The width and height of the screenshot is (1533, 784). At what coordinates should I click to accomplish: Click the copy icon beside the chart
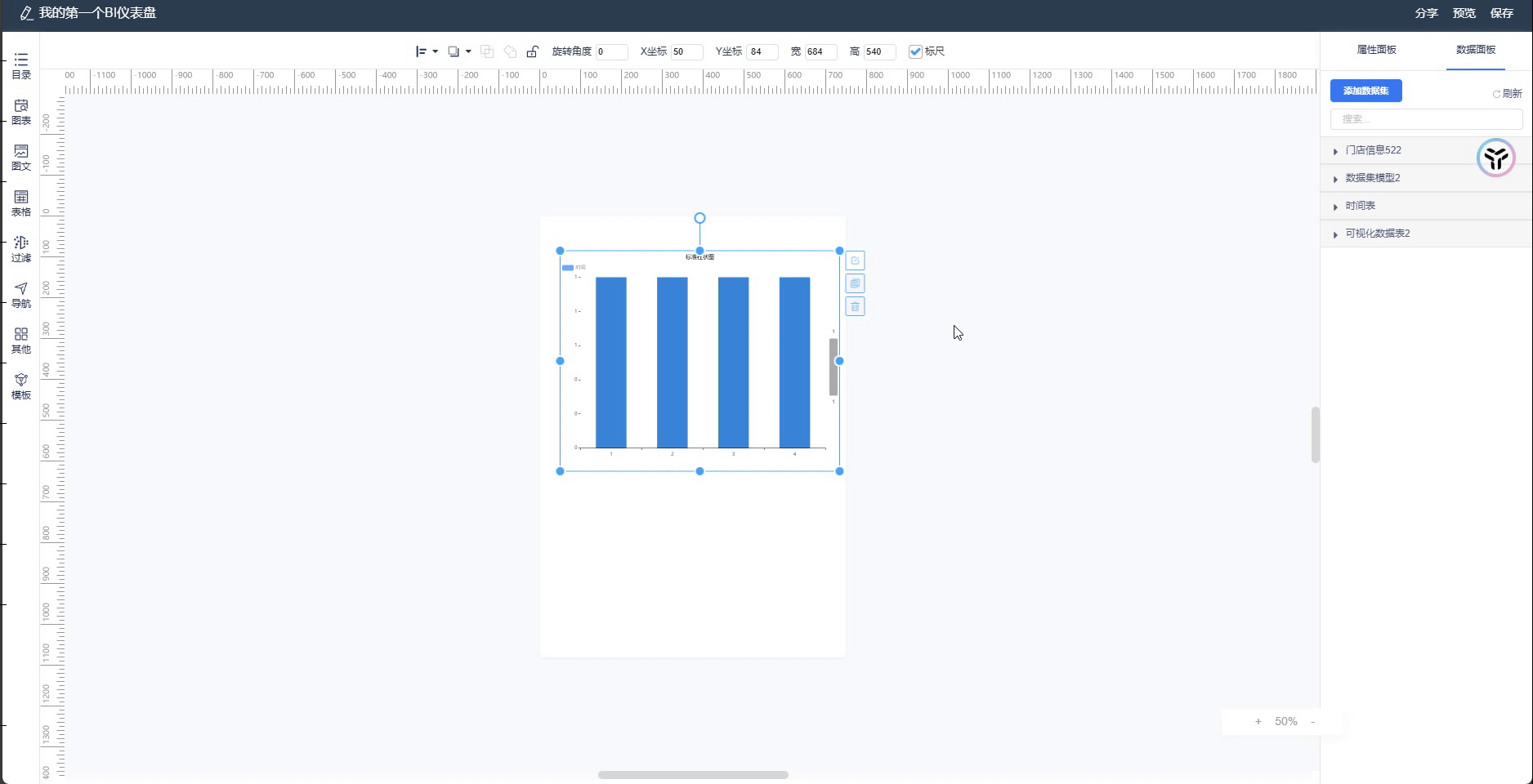tap(855, 283)
